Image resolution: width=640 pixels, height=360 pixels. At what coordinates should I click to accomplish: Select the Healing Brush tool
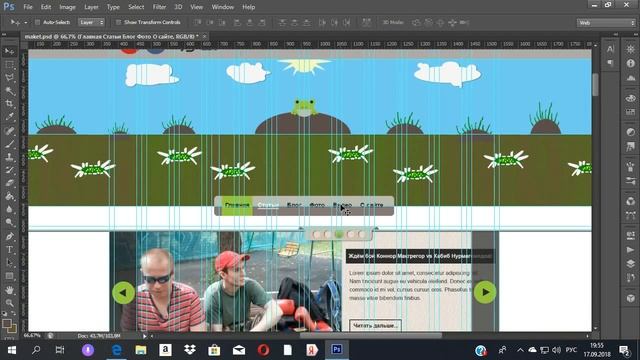[10, 131]
